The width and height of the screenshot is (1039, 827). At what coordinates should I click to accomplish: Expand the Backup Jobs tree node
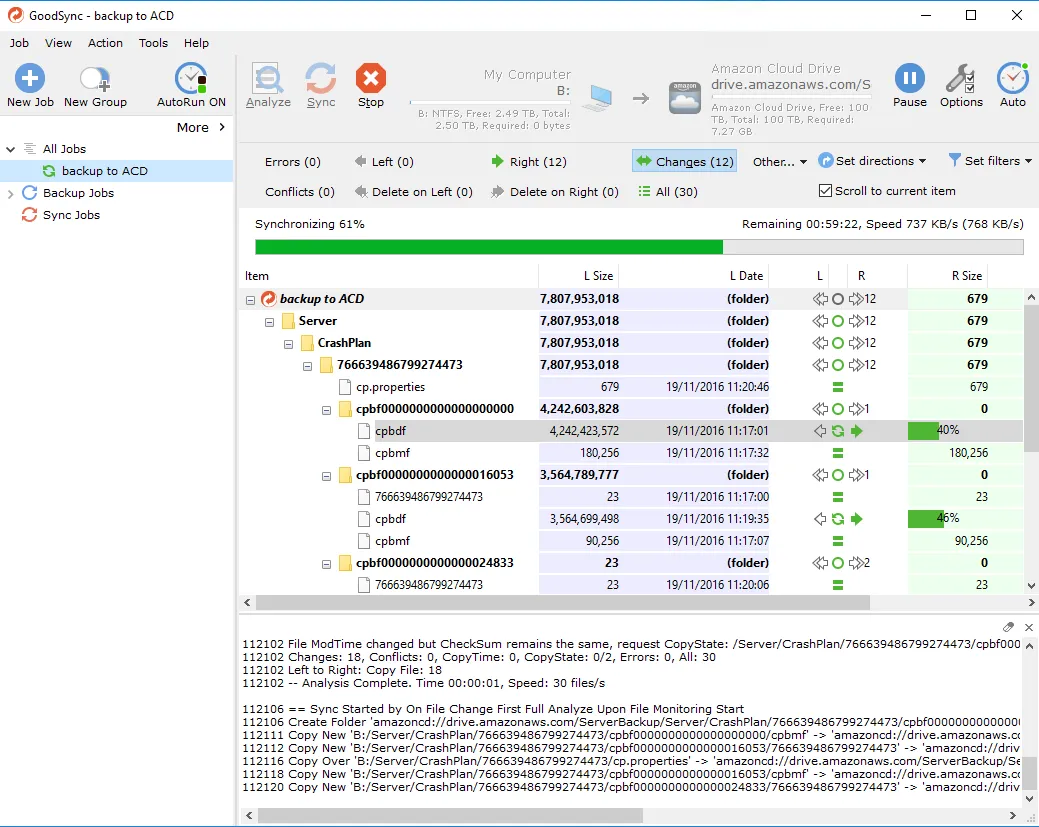click(x=11, y=193)
